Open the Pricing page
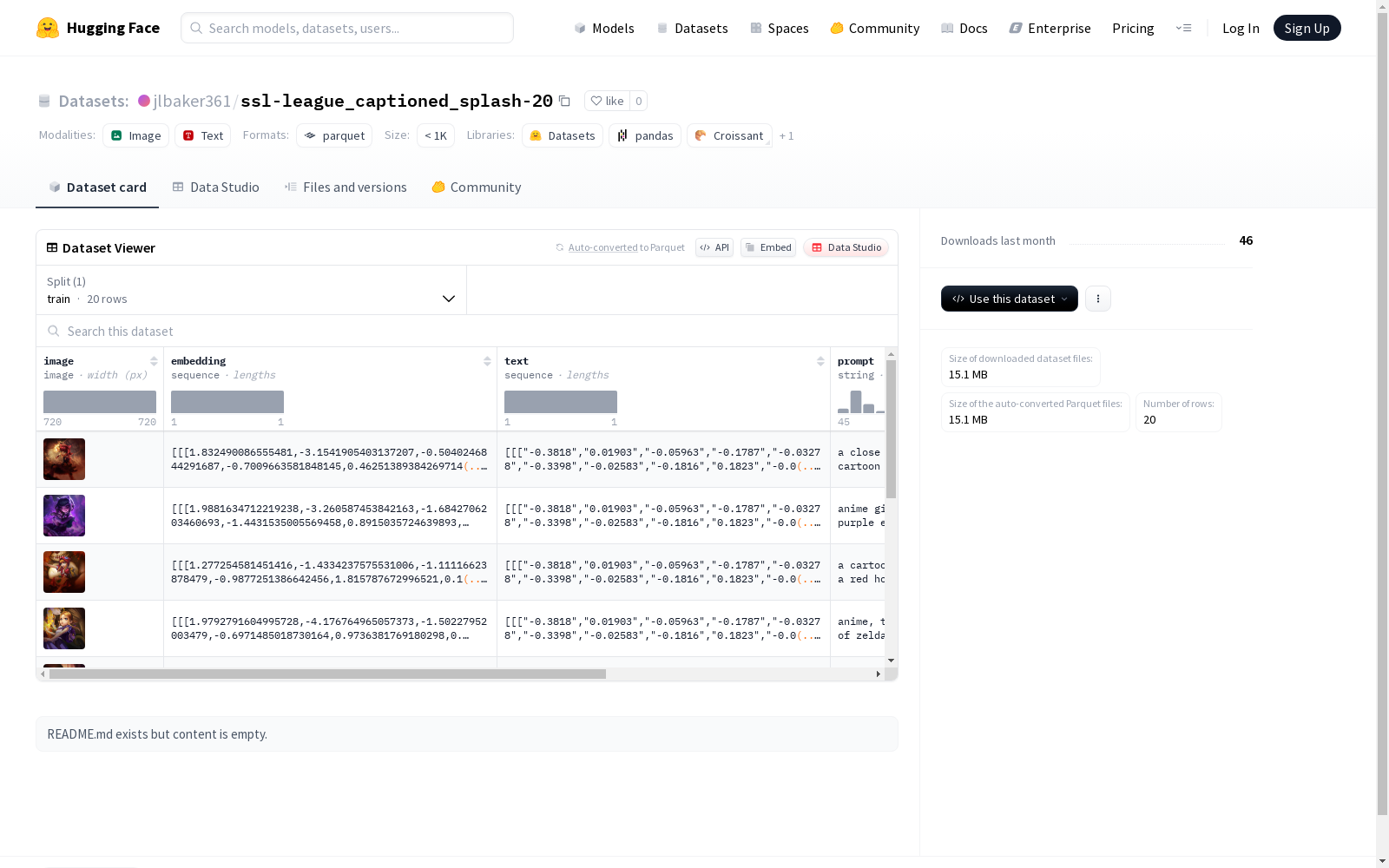Viewport: 1389px width, 868px height. (x=1133, y=28)
